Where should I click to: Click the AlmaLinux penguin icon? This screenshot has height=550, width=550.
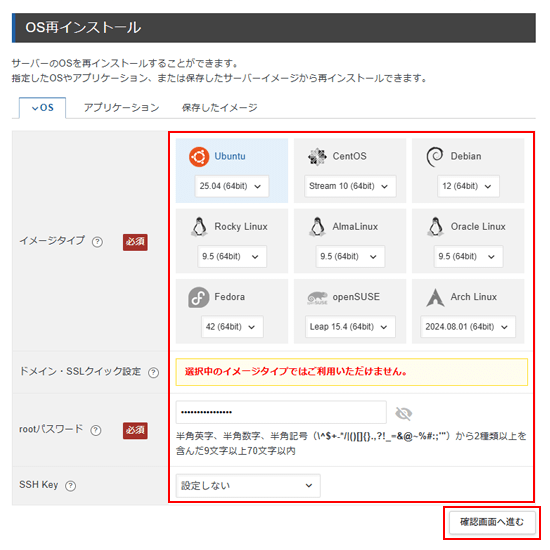coord(317,227)
